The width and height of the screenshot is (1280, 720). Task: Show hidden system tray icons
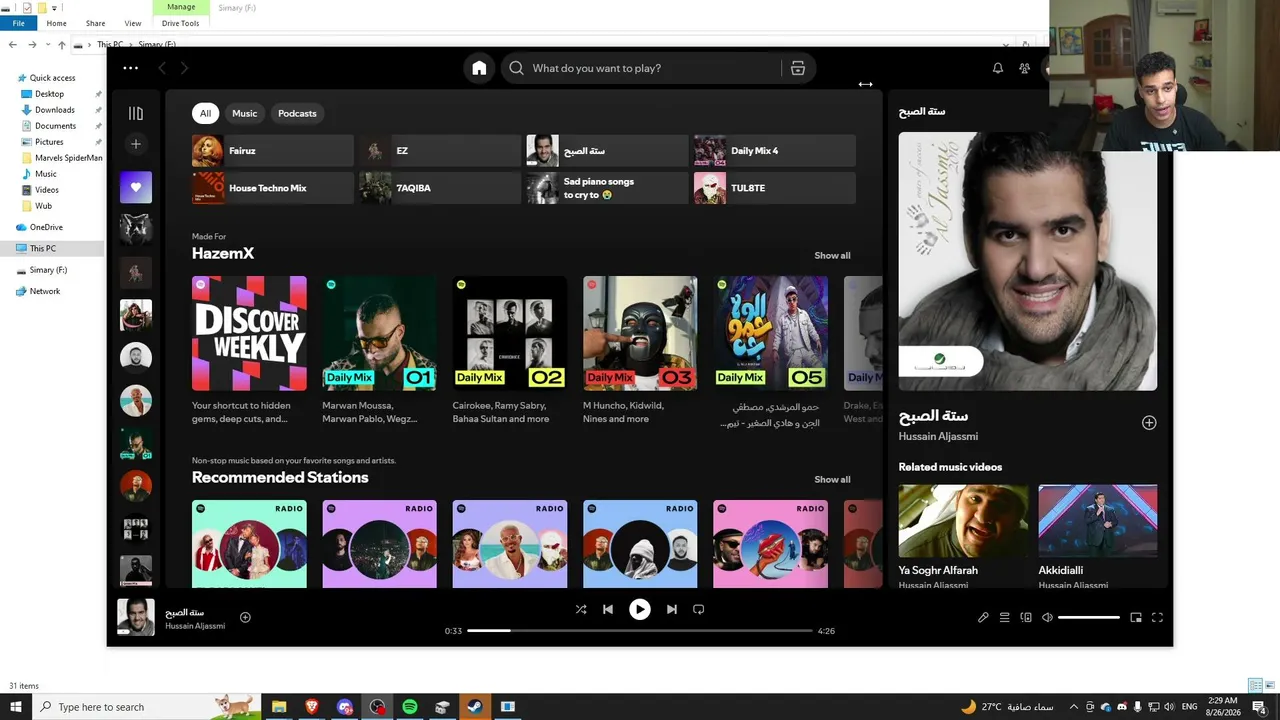click(1074, 707)
